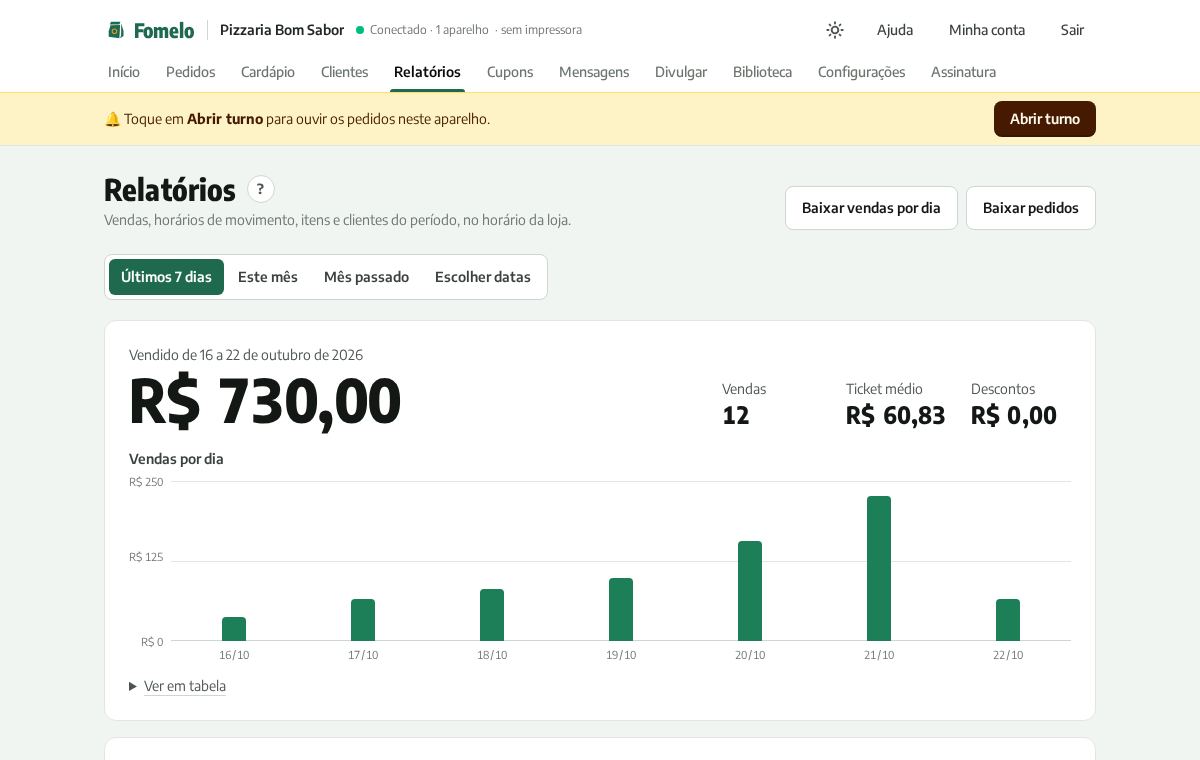
Task: Click the Abrir turno button
Action: pos(1045,119)
